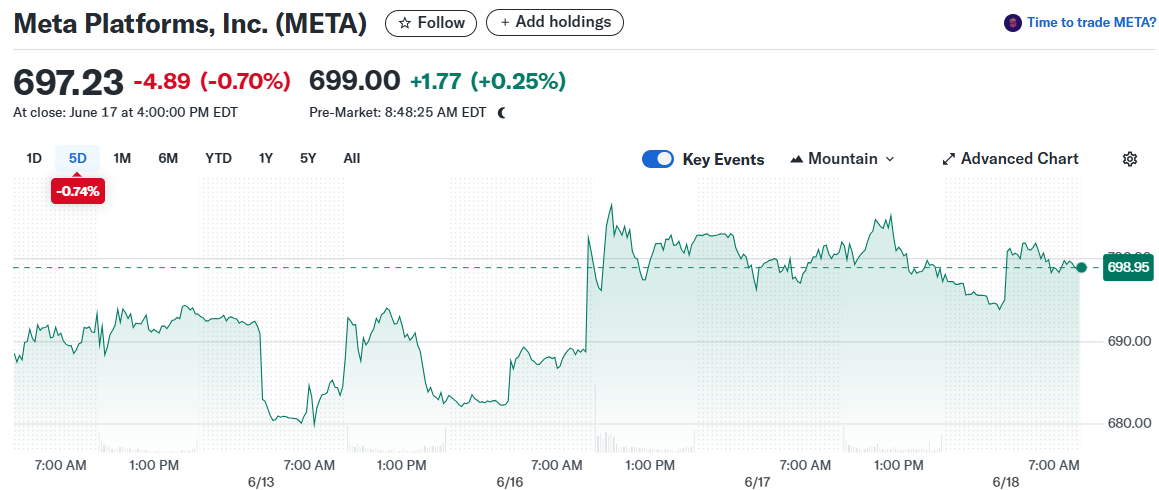Click the 680.00 axis value
This screenshot has height=490, width=1159.
pyautogui.click(x=1128, y=423)
